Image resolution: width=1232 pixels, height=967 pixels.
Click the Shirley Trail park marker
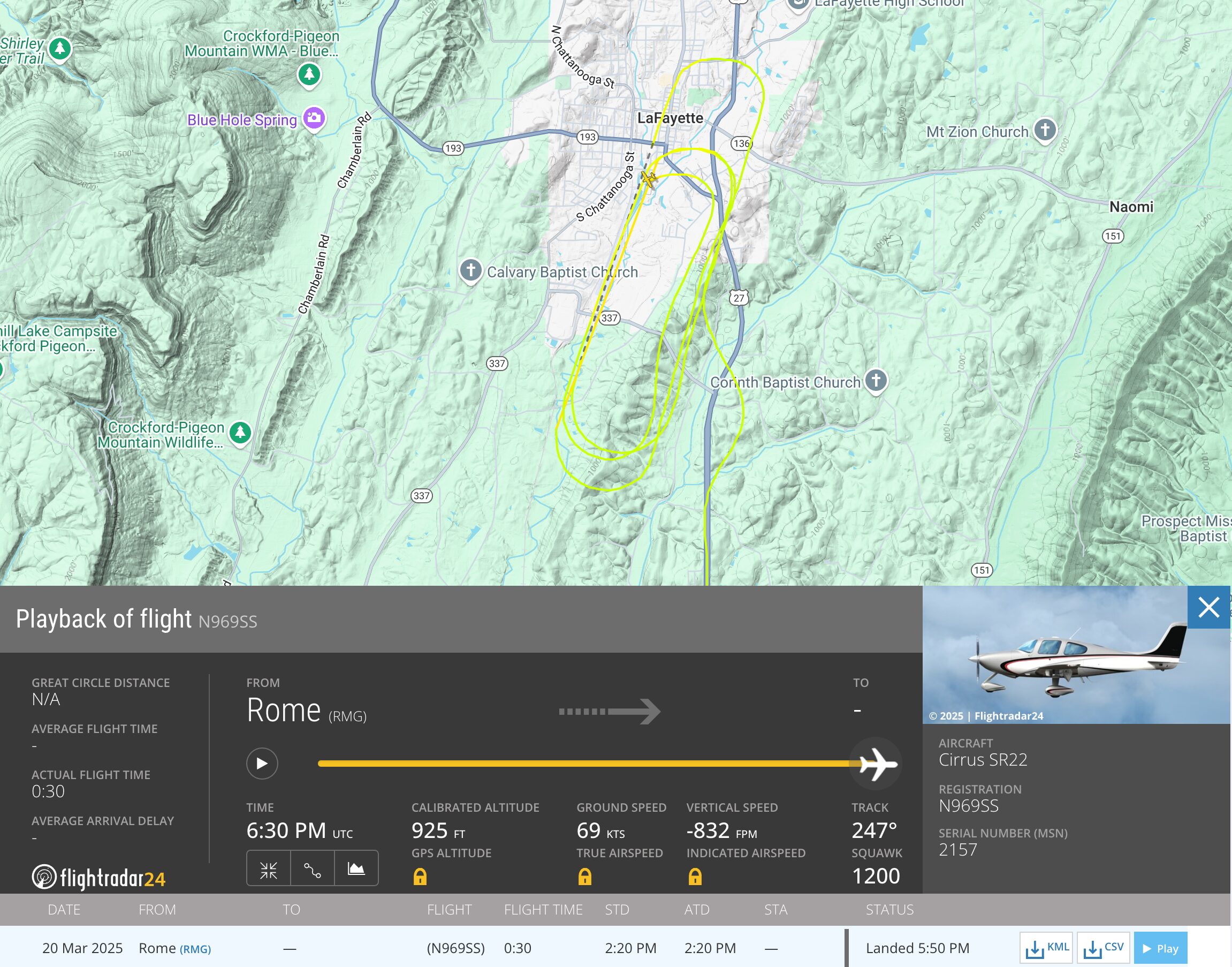pos(60,49)
